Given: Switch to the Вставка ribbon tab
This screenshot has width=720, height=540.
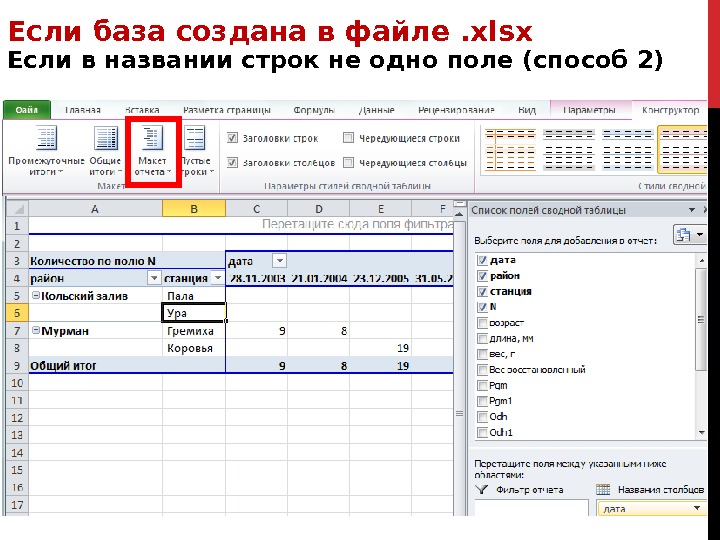Looking at the screenshot, I should 142,110.
